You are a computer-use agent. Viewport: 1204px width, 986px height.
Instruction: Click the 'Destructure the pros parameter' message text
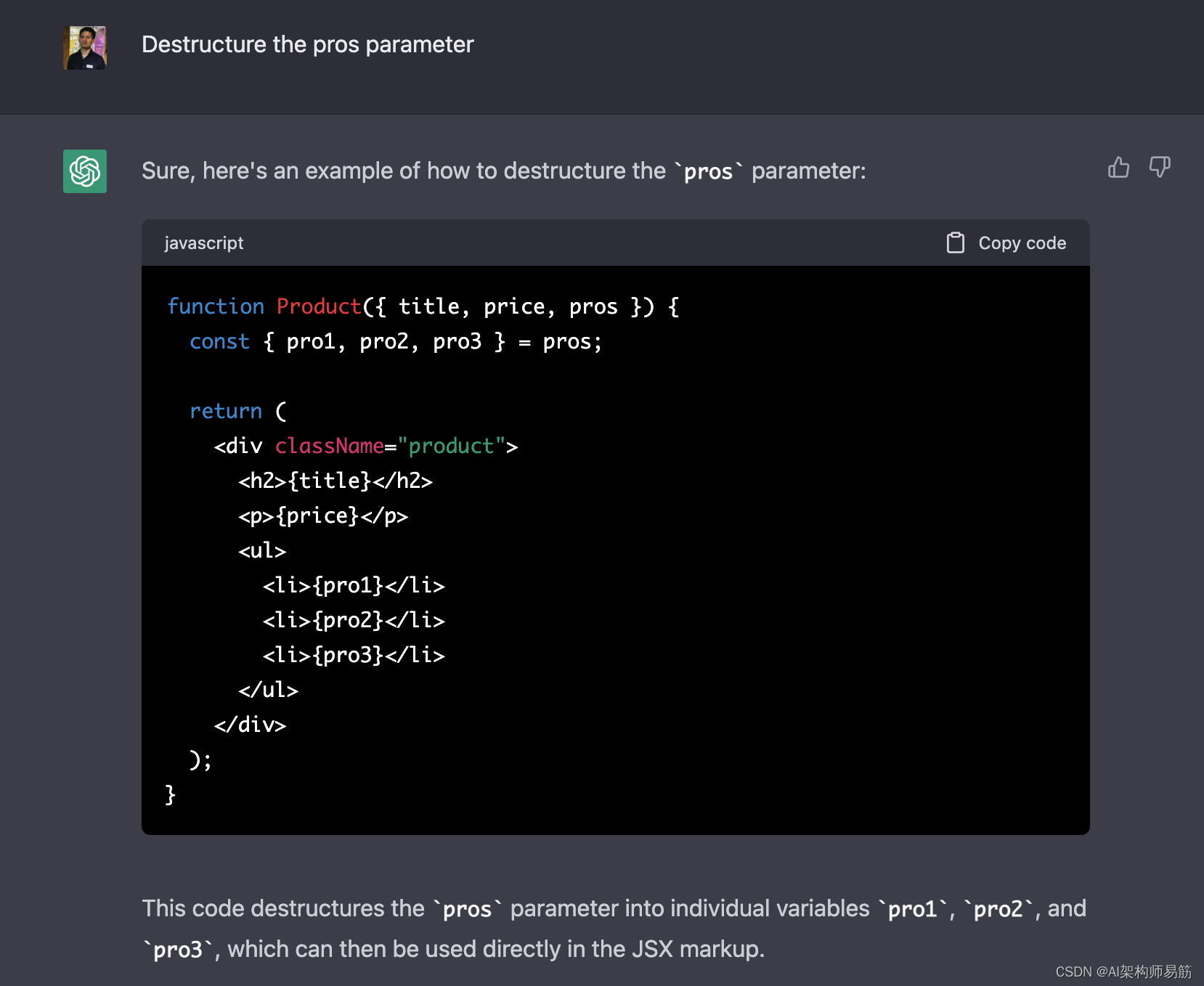tap(308, 44)
